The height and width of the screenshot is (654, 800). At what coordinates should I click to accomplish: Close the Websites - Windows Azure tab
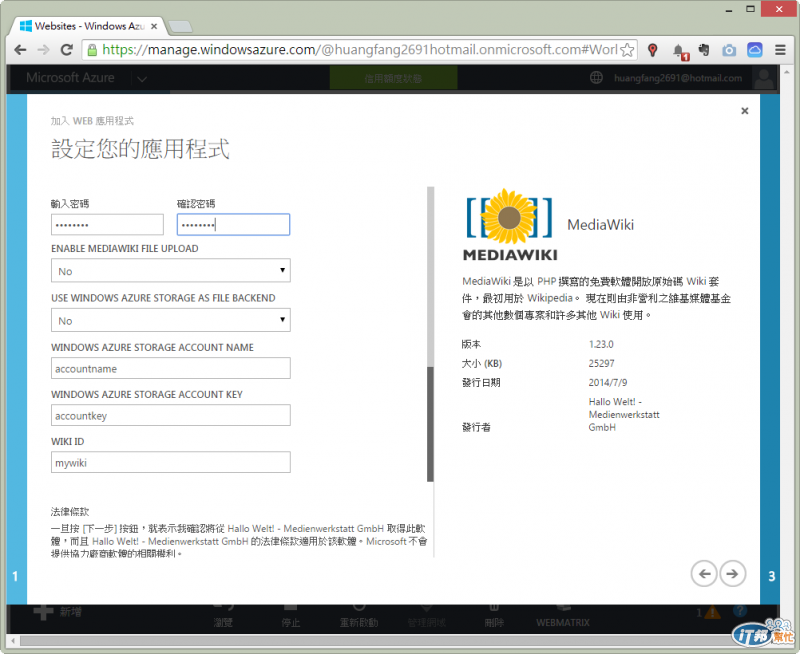click(x=154, y=26)
